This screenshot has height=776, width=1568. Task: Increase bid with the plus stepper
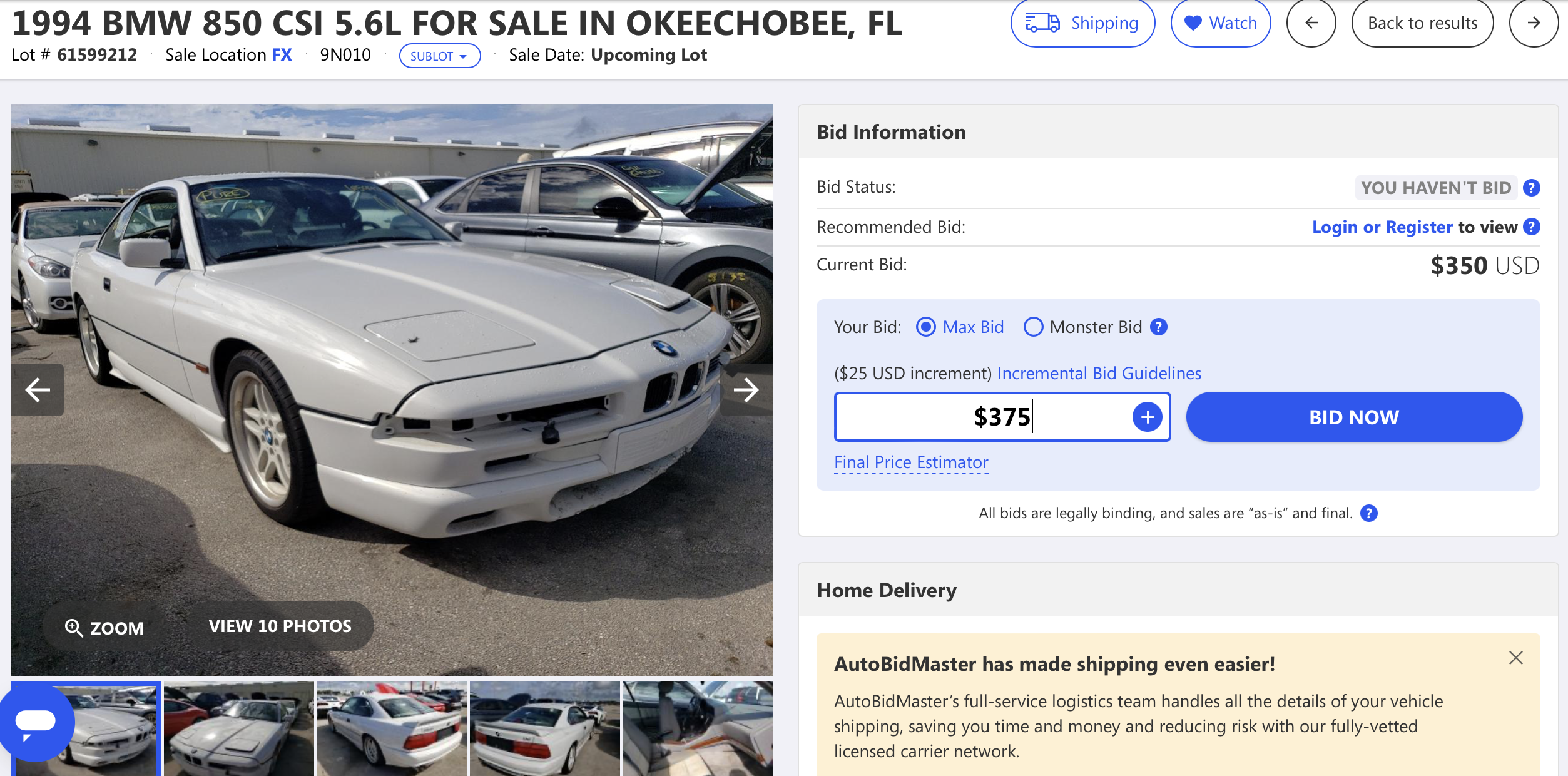pos(1147,417)
